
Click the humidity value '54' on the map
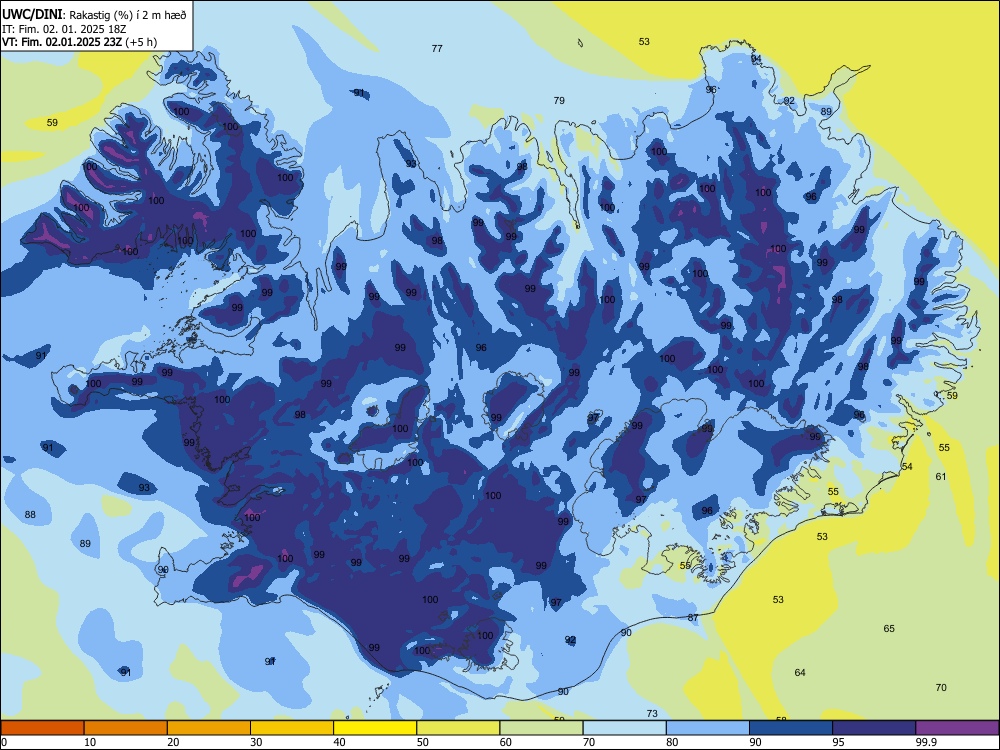point(907,467)
